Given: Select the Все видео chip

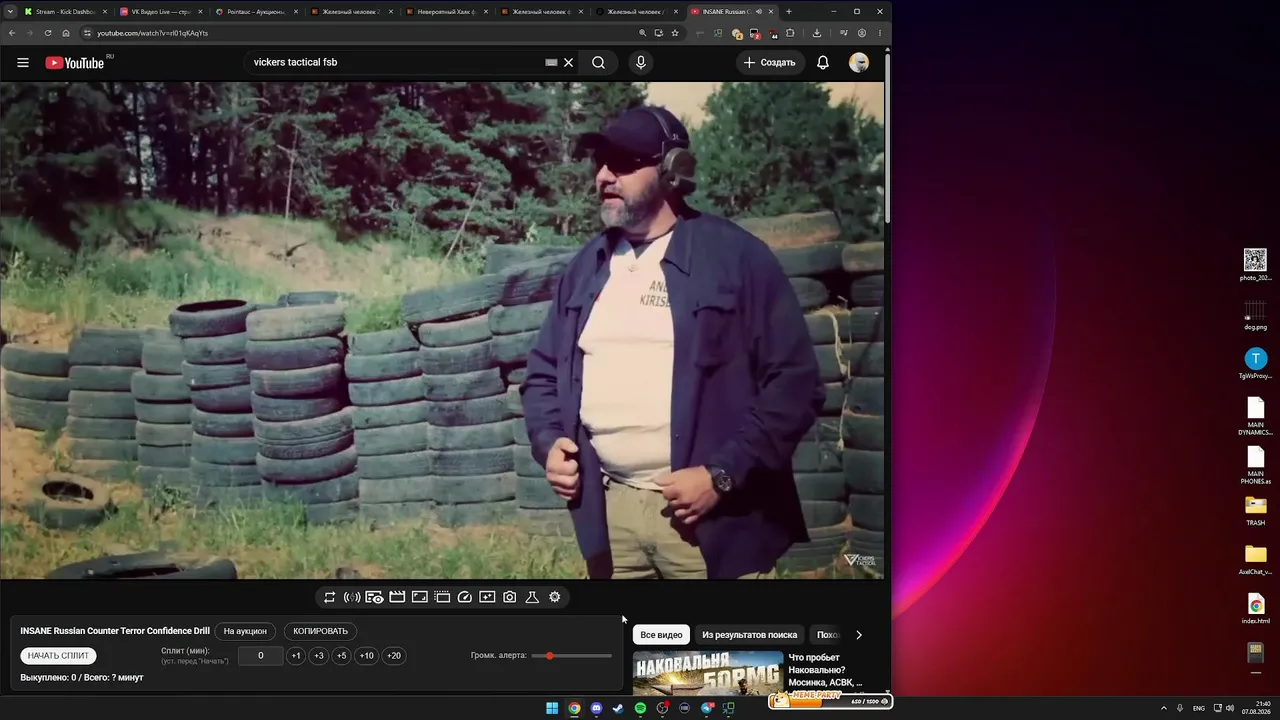Looking at the screenshot, I should 661,635.
